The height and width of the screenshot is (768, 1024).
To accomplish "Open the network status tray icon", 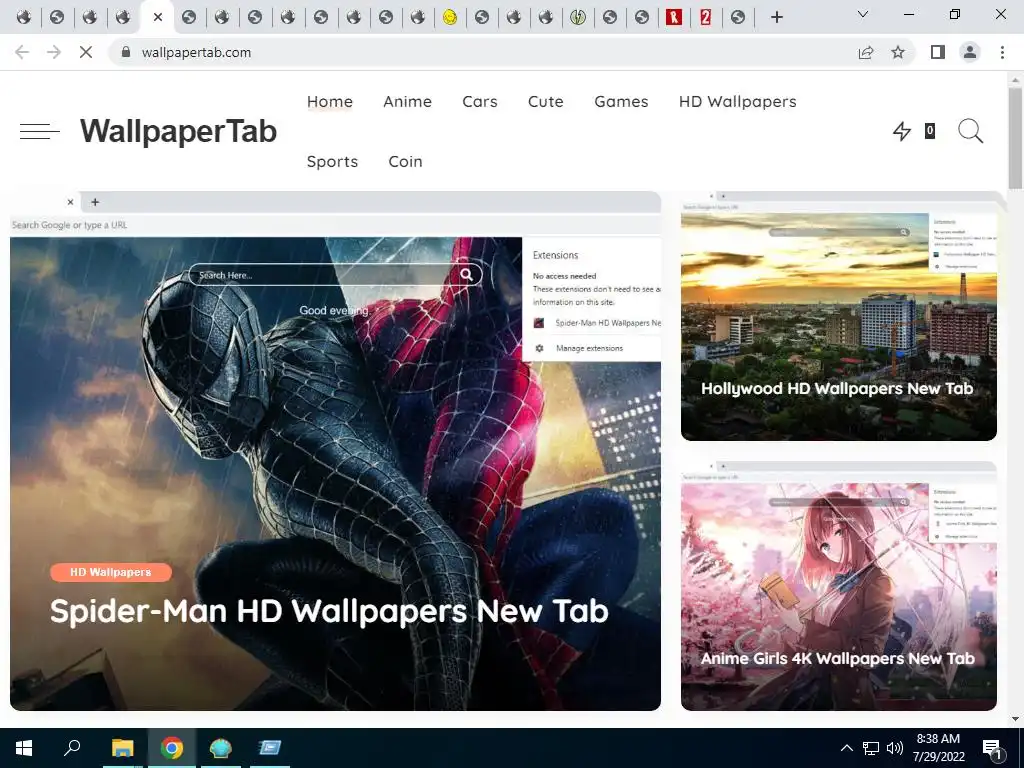I will coord(871,748).
